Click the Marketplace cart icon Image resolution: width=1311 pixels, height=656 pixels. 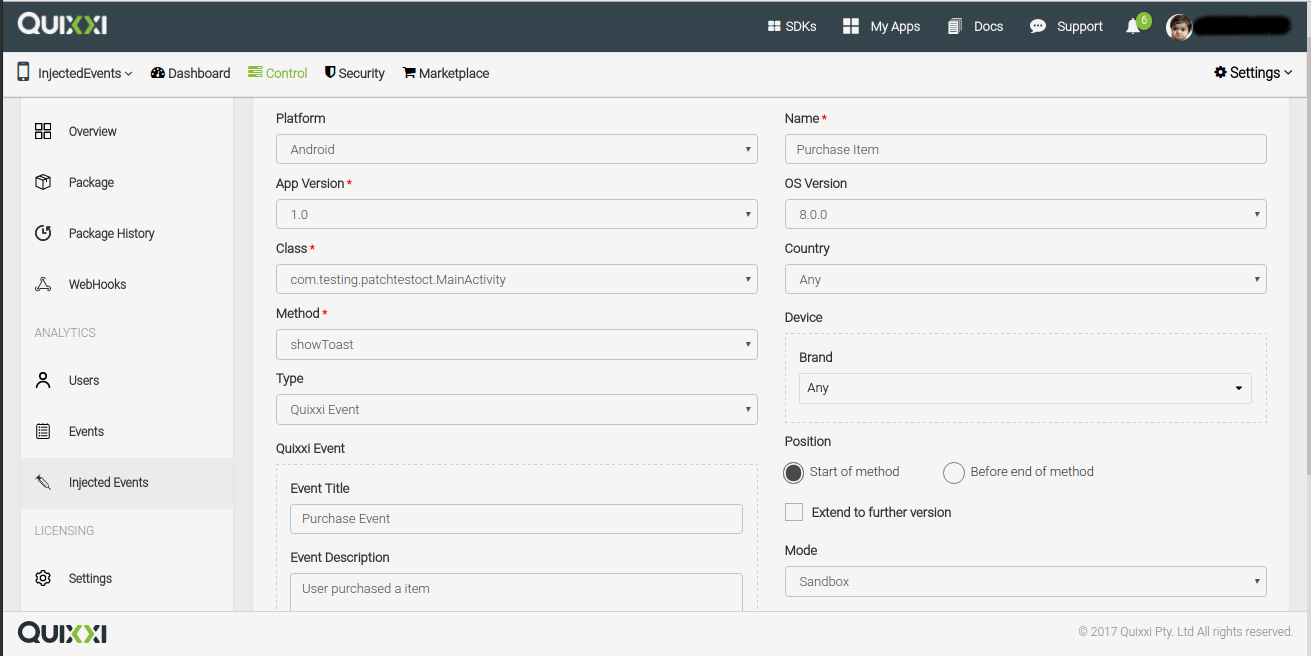click(409, 73)
